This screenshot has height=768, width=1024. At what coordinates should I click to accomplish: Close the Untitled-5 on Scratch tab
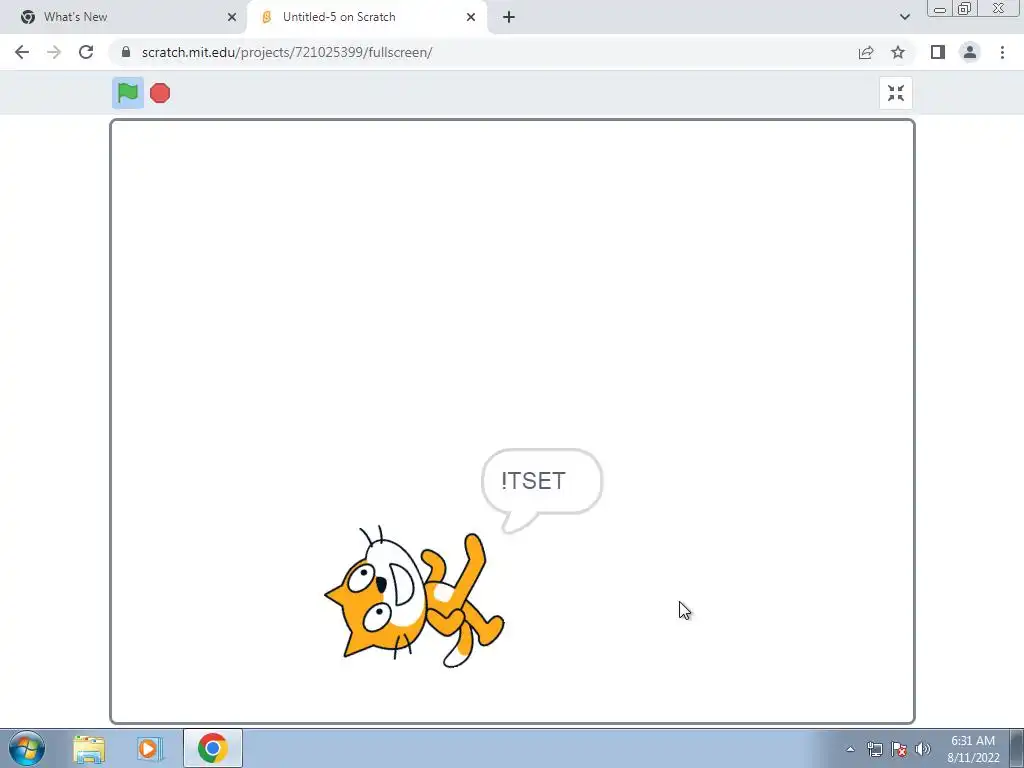471,17
